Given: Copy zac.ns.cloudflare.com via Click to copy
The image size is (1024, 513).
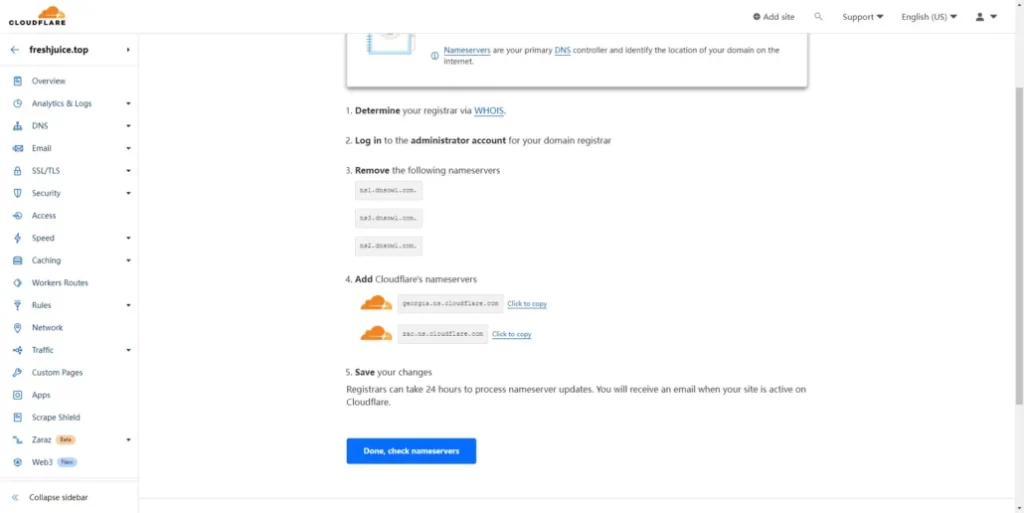Looking at the screenshot, I should (x=511, y=334).
